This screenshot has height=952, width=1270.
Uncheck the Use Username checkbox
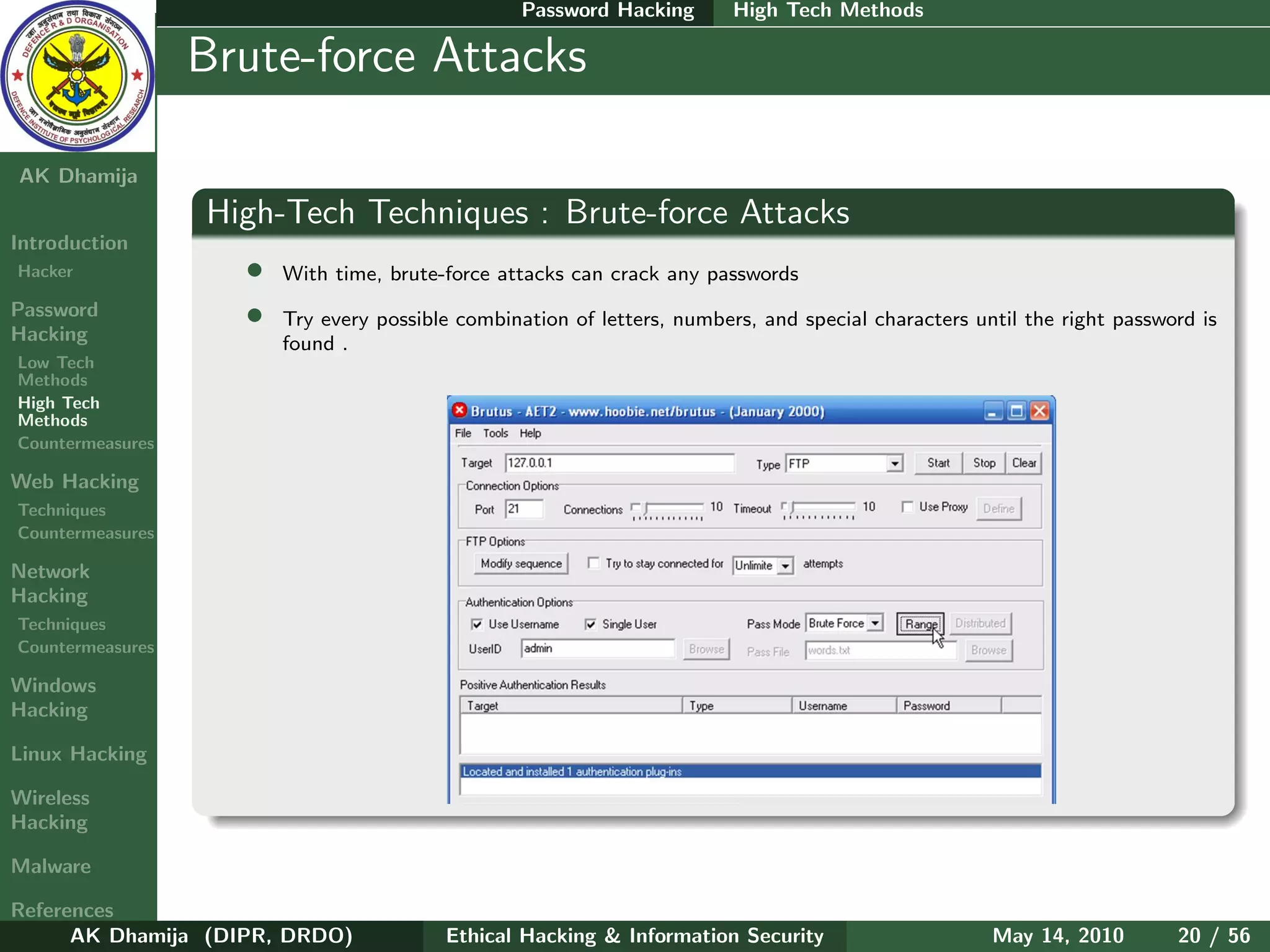point(476,624)
